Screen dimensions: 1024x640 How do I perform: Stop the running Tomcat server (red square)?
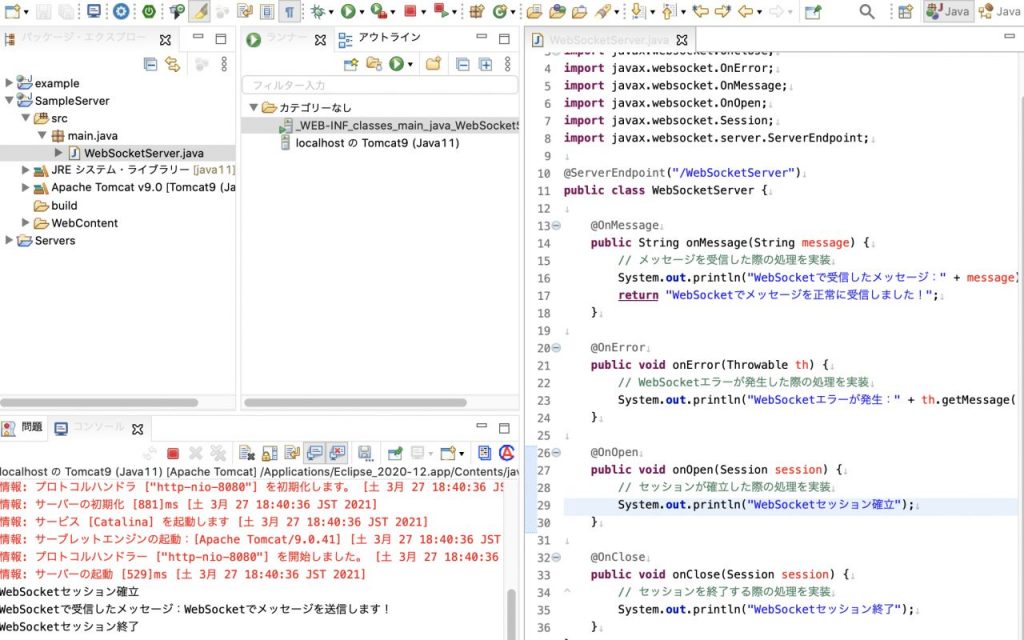click(x=173, y=453)
